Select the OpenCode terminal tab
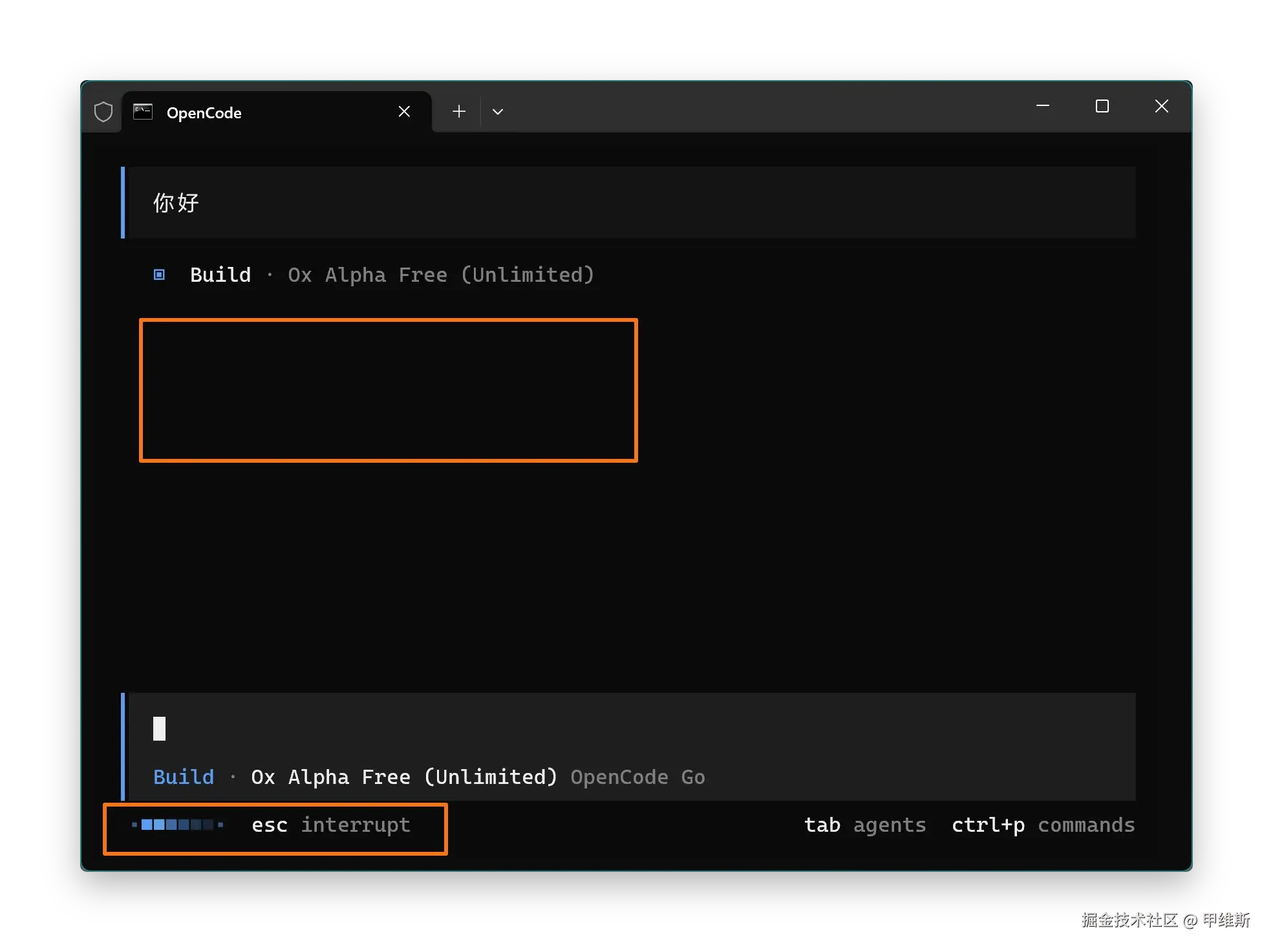This screenshot has width=1273, height=952. [x=277, y=112]
